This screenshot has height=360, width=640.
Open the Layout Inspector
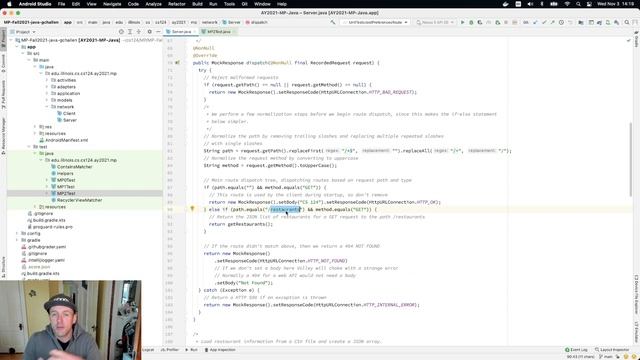point(612,350)
